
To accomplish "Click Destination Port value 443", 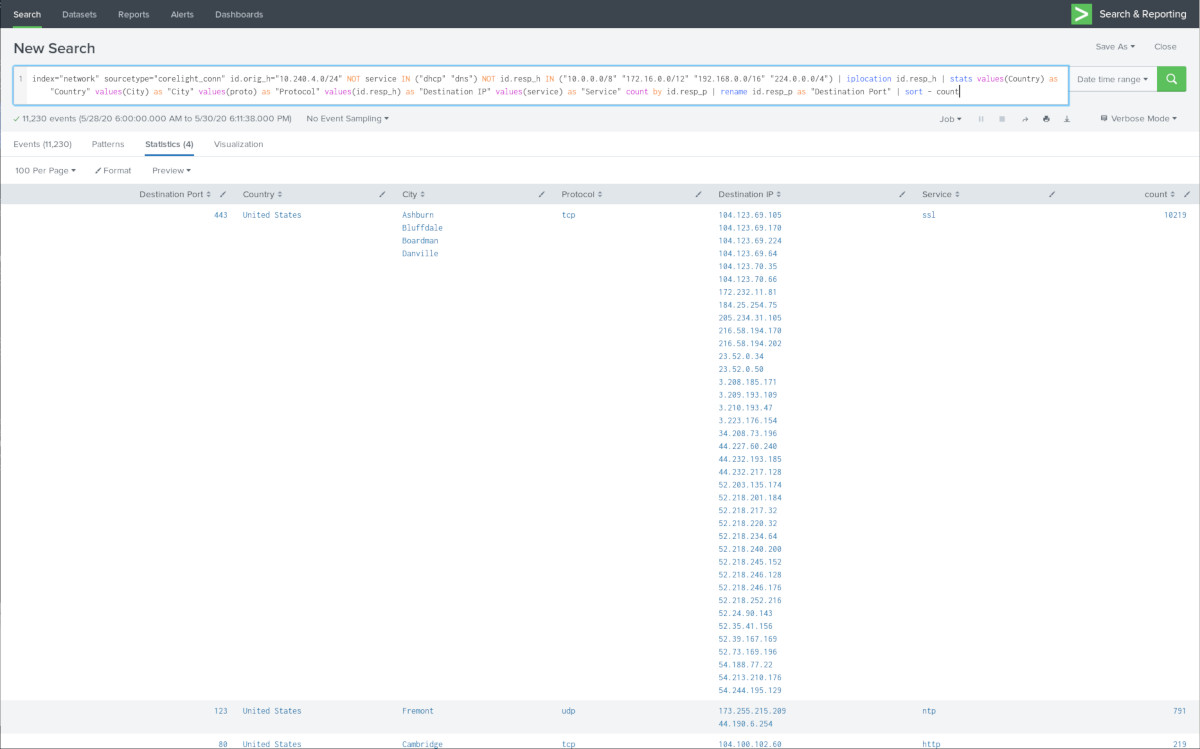I will click(x=221, y=215).
